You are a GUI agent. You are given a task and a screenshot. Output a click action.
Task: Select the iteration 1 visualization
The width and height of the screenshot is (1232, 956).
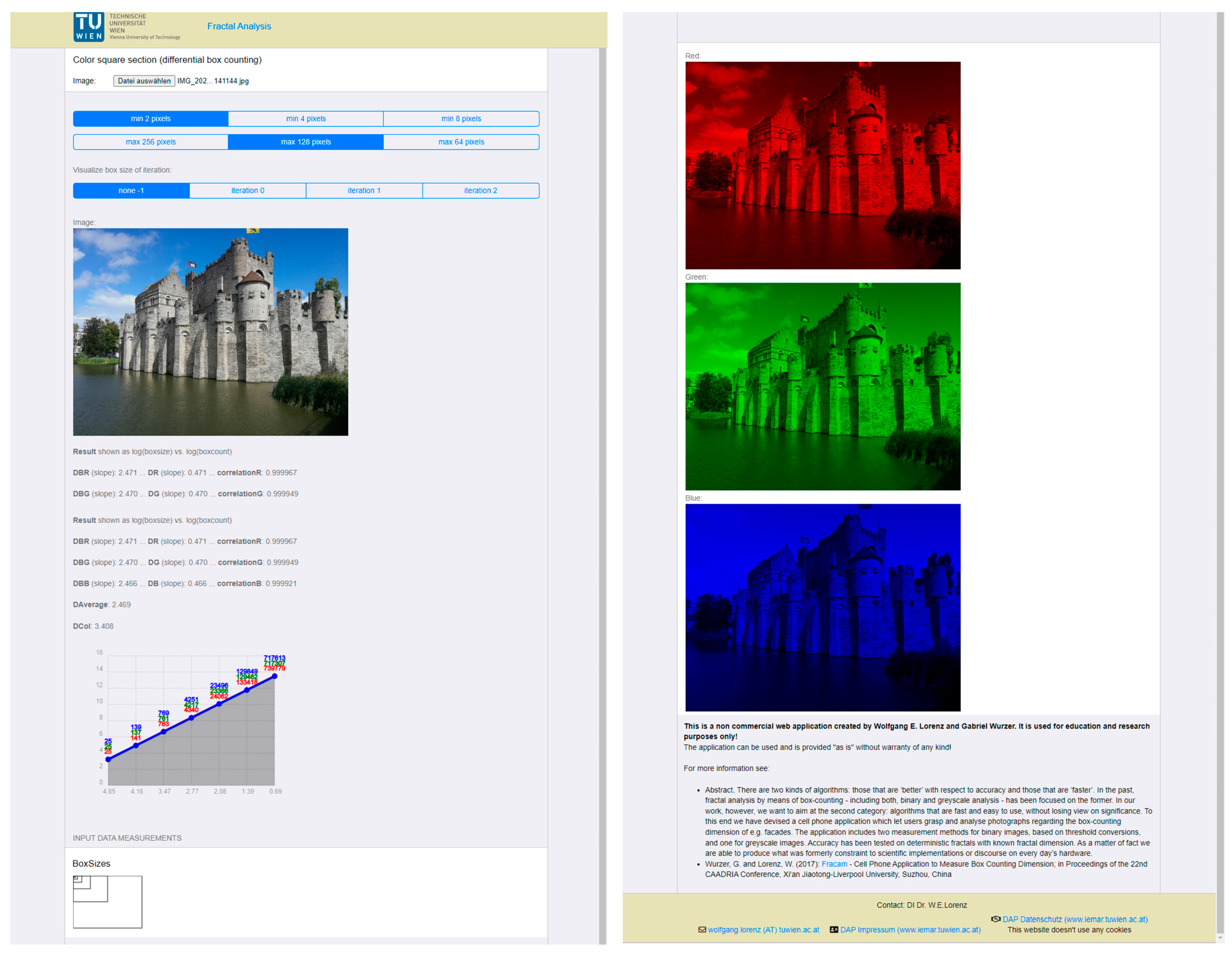[364, 191]
